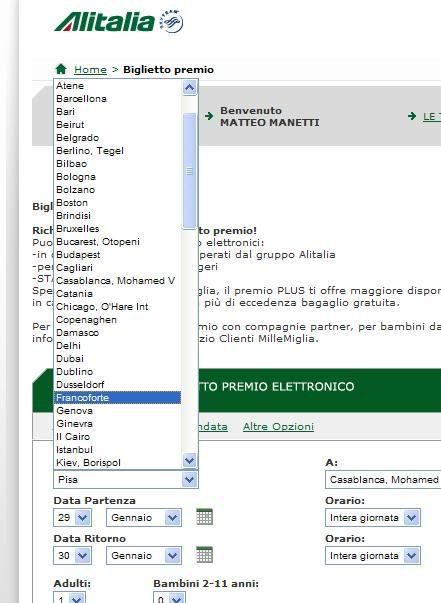Select Beirut from the list
Screen dimensions: 441x603
(x=118, y=125)
